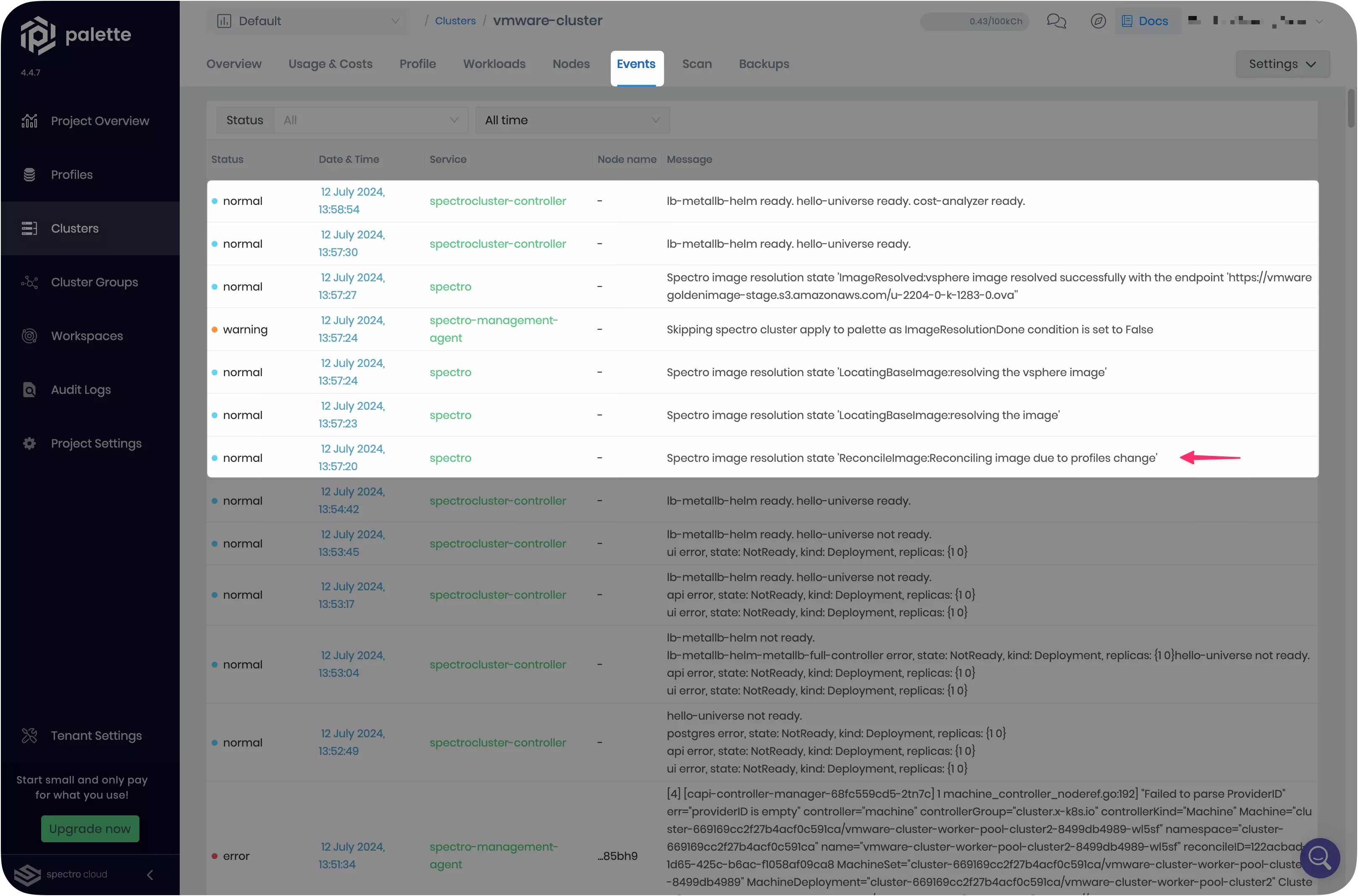Open the chat bubbles icon in header
1358x896 pixels.
(x=1057, y=21)
